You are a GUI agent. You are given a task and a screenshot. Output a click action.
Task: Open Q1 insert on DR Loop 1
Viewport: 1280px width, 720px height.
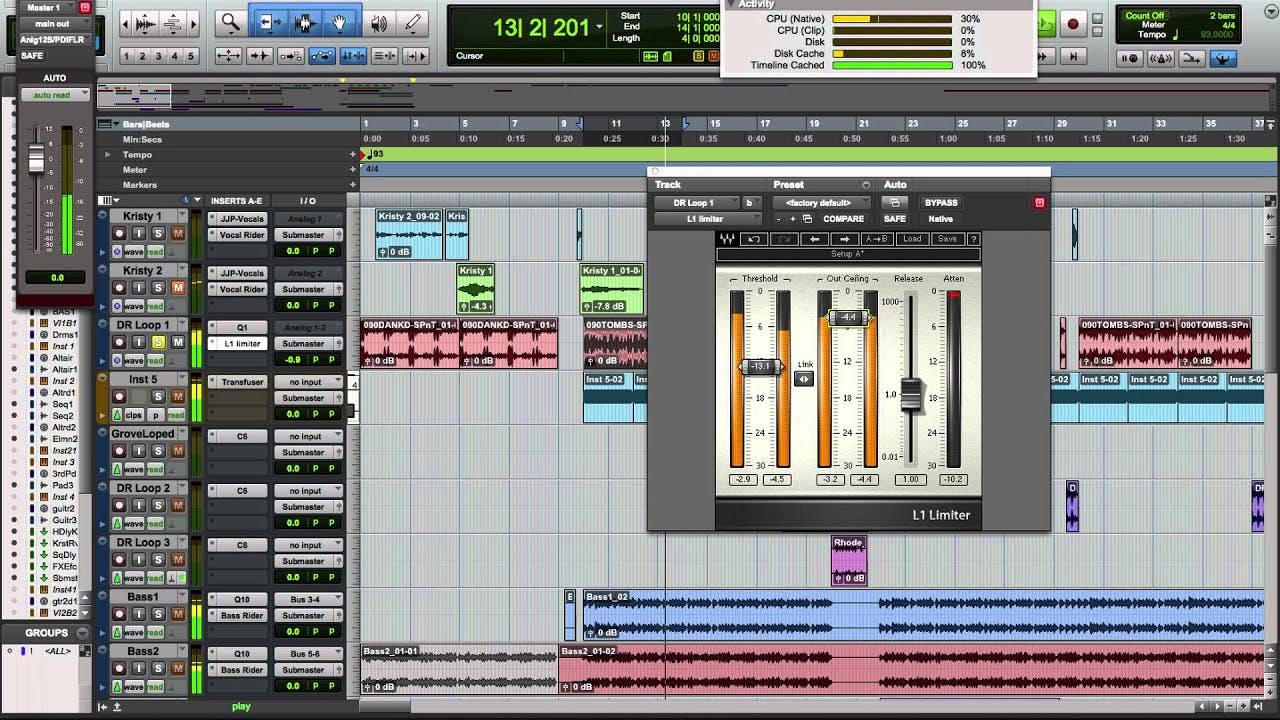(236, 327)
